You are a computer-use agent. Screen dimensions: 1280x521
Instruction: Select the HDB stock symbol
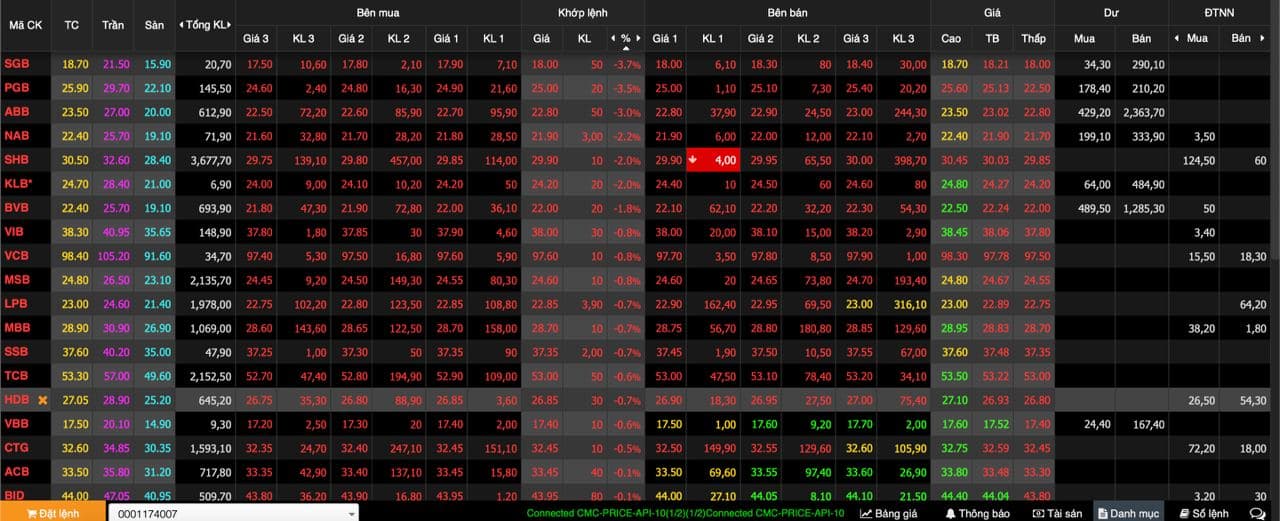click(17, 400)
